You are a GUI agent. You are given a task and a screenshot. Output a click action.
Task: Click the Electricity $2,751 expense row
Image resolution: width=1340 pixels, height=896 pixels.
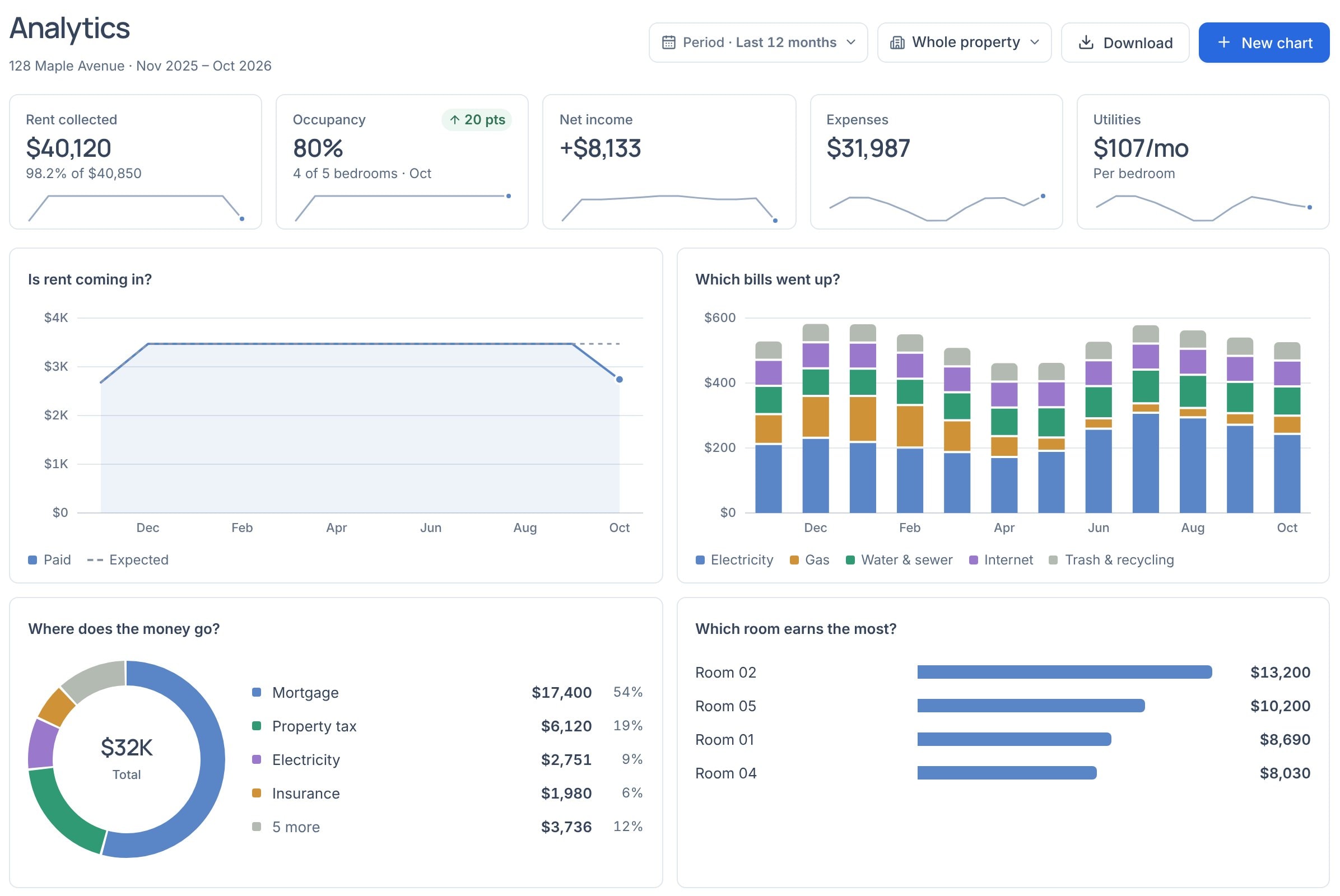click(x=448, y=760)
